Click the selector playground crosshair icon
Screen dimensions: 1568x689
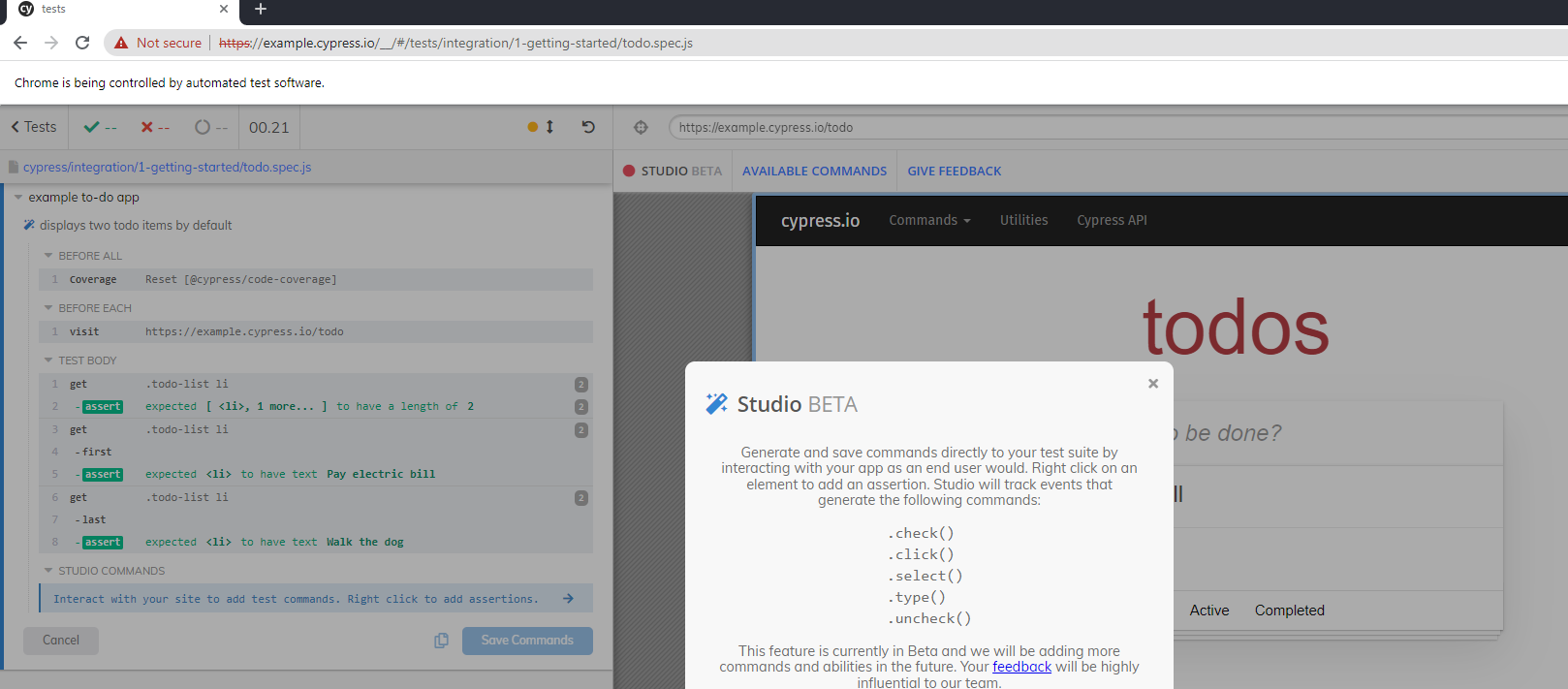tap(641, 127)
